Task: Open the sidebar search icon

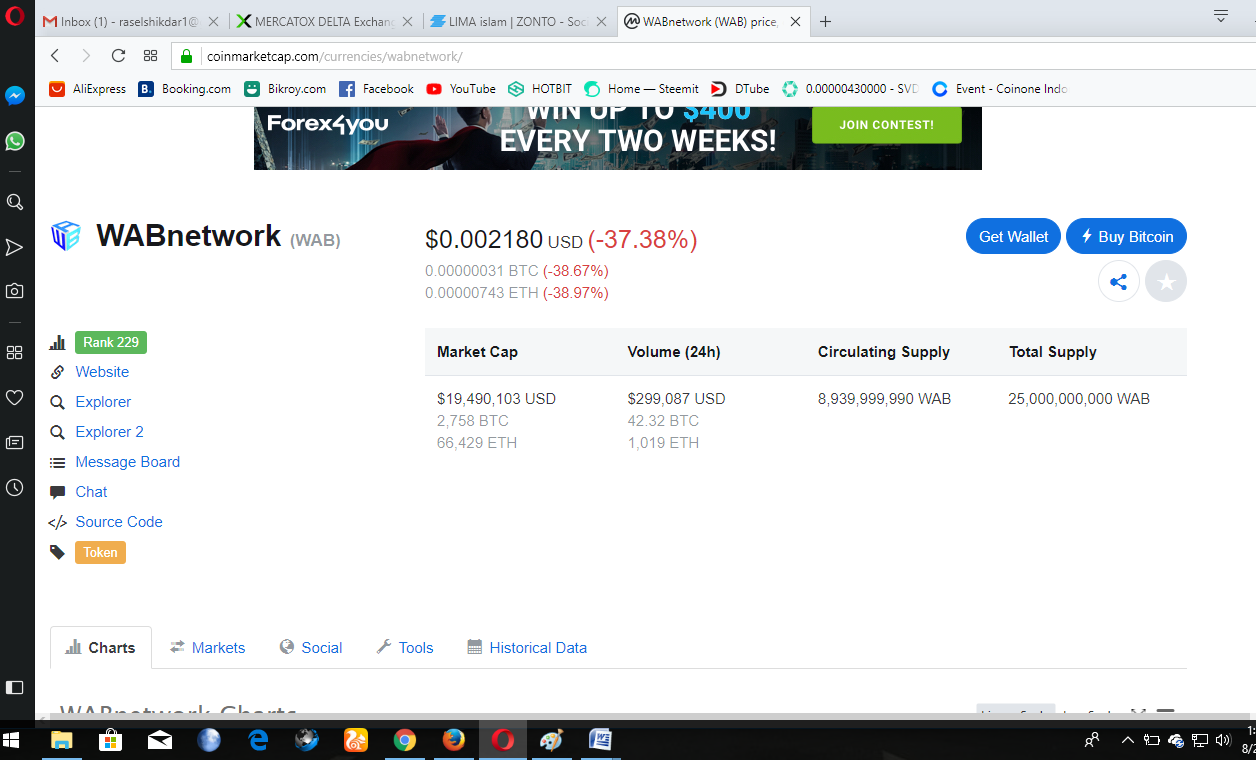Action: [15, 202]
